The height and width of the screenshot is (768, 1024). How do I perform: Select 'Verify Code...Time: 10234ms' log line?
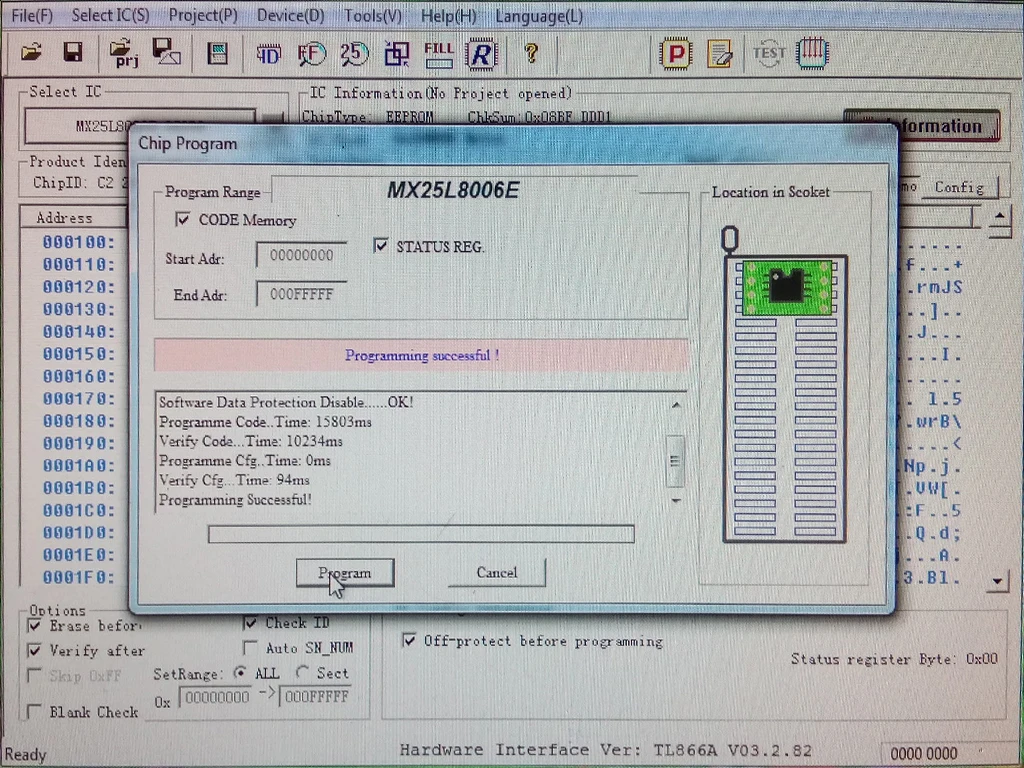pyautogui.click(x=251, y=441)
